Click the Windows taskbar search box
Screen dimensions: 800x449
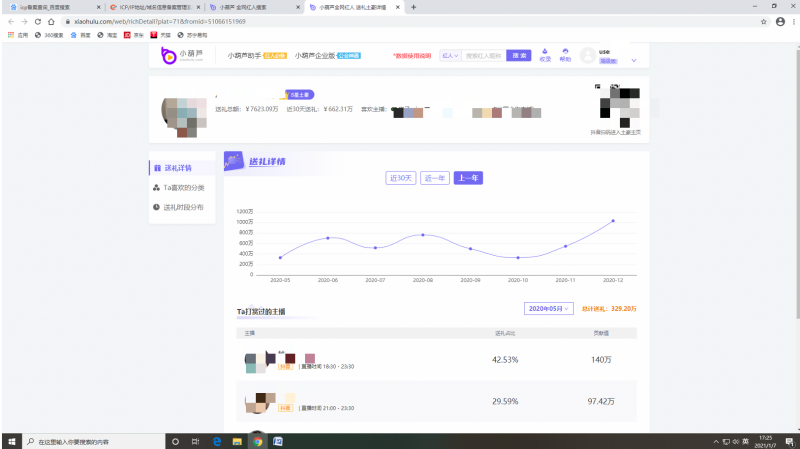click(x=93, y=441)
